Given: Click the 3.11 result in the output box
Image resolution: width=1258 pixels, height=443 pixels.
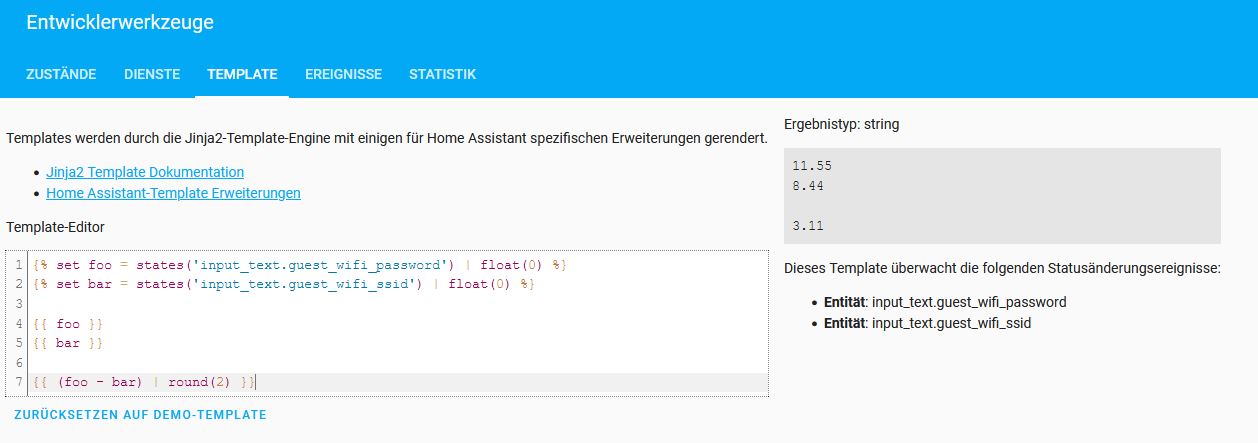Looking at the screenshot, I should [807, 226].
